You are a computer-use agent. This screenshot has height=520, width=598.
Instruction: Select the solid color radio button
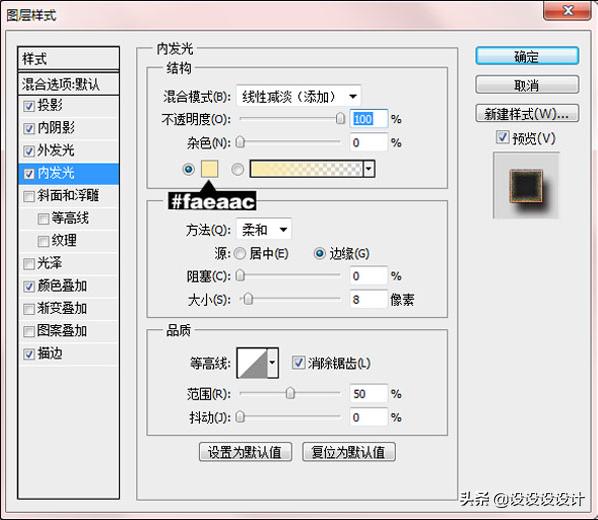(189, 169)
